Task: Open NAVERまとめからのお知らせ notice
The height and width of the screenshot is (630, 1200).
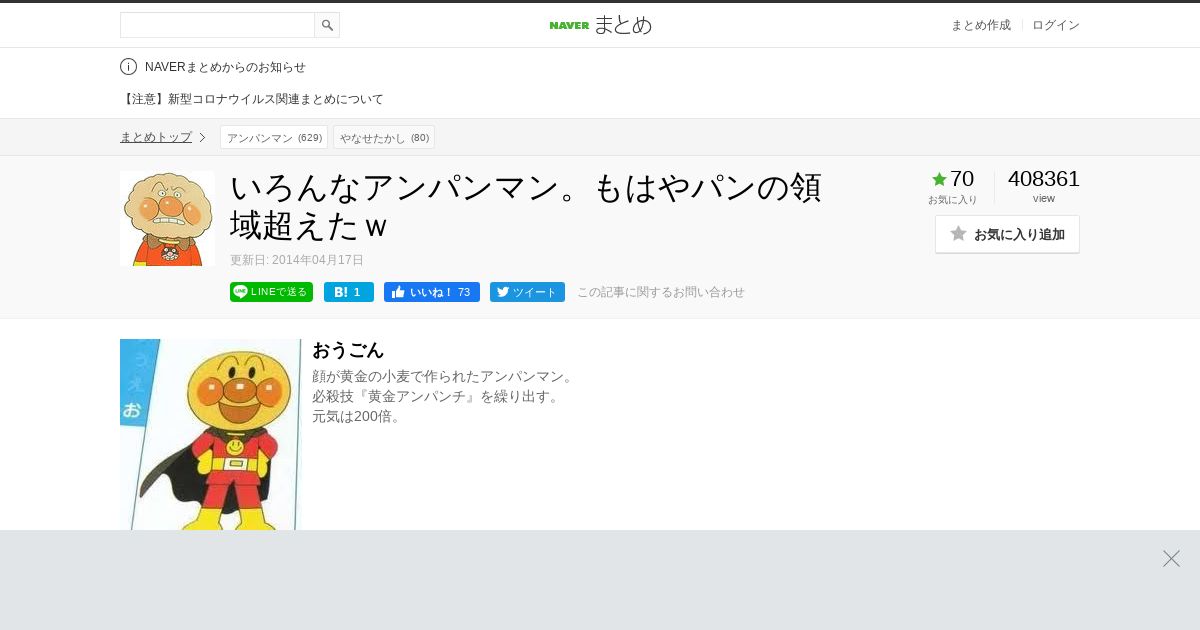Action: click(225, 67)
